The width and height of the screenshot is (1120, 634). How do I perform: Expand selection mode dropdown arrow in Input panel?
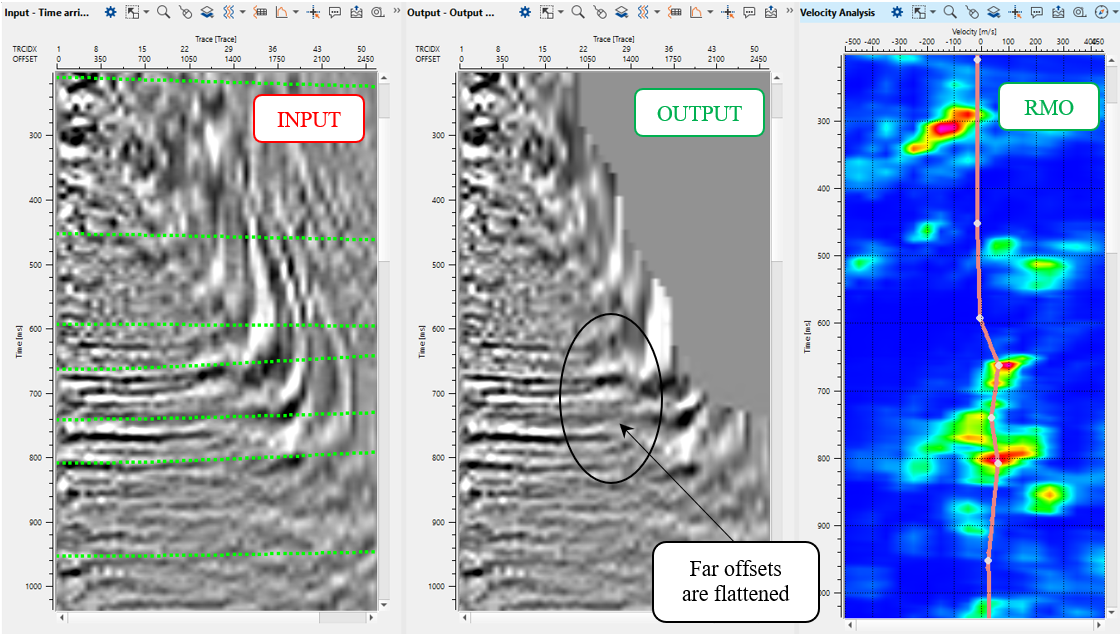tap(146, 13)
